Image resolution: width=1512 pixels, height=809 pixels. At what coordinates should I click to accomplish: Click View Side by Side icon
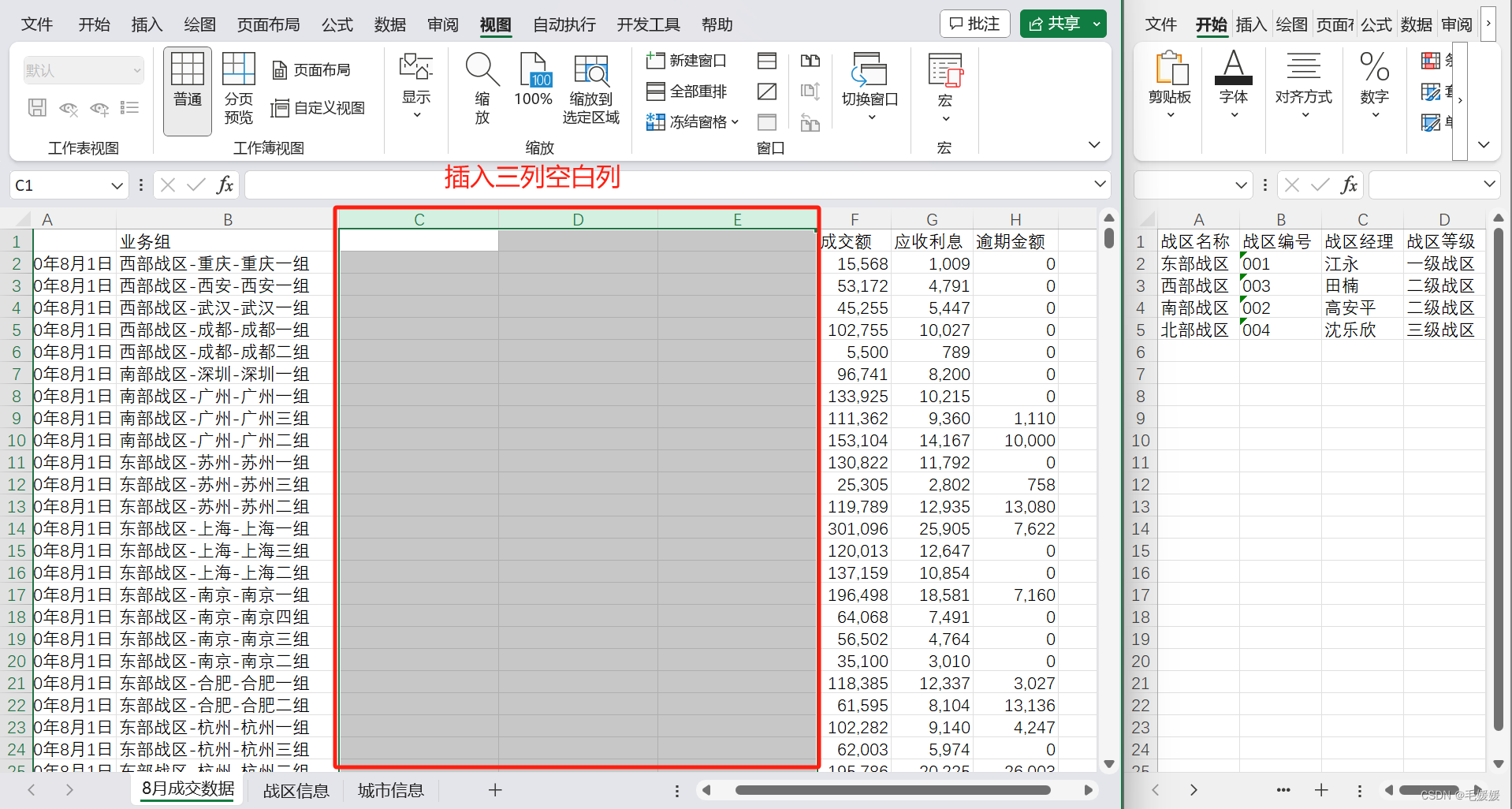[x=810, y=61]
